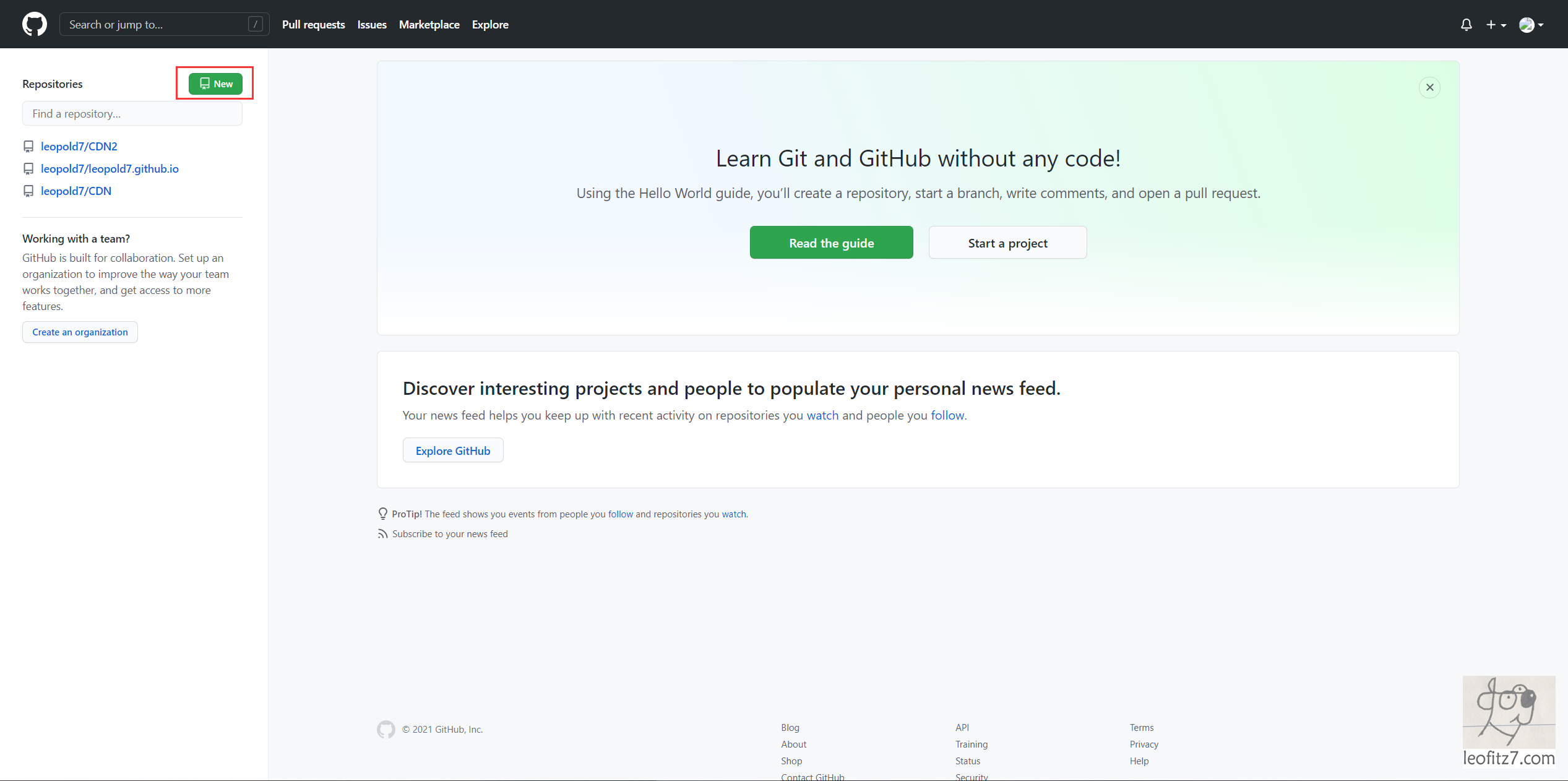1568x781 pixels.
Task: Click Start a project
Action: [1007, 243]
